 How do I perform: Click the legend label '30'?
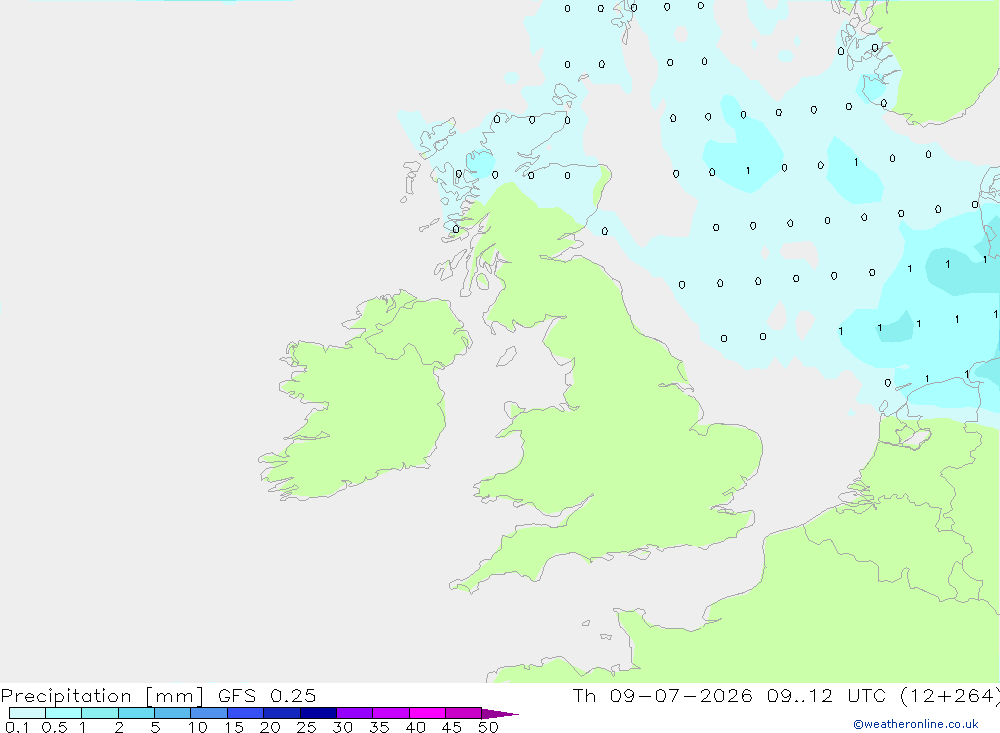(x=343, y=727)
